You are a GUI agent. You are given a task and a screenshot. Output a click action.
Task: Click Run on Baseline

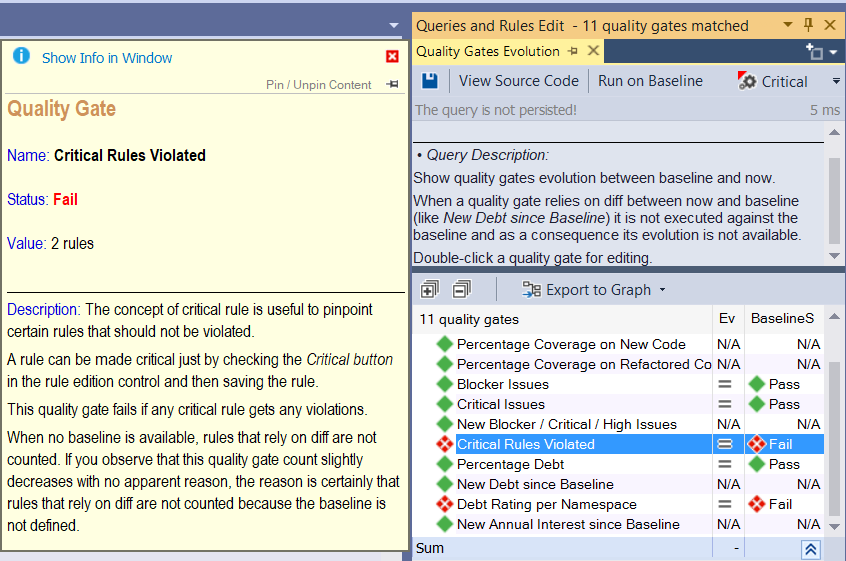650,81
